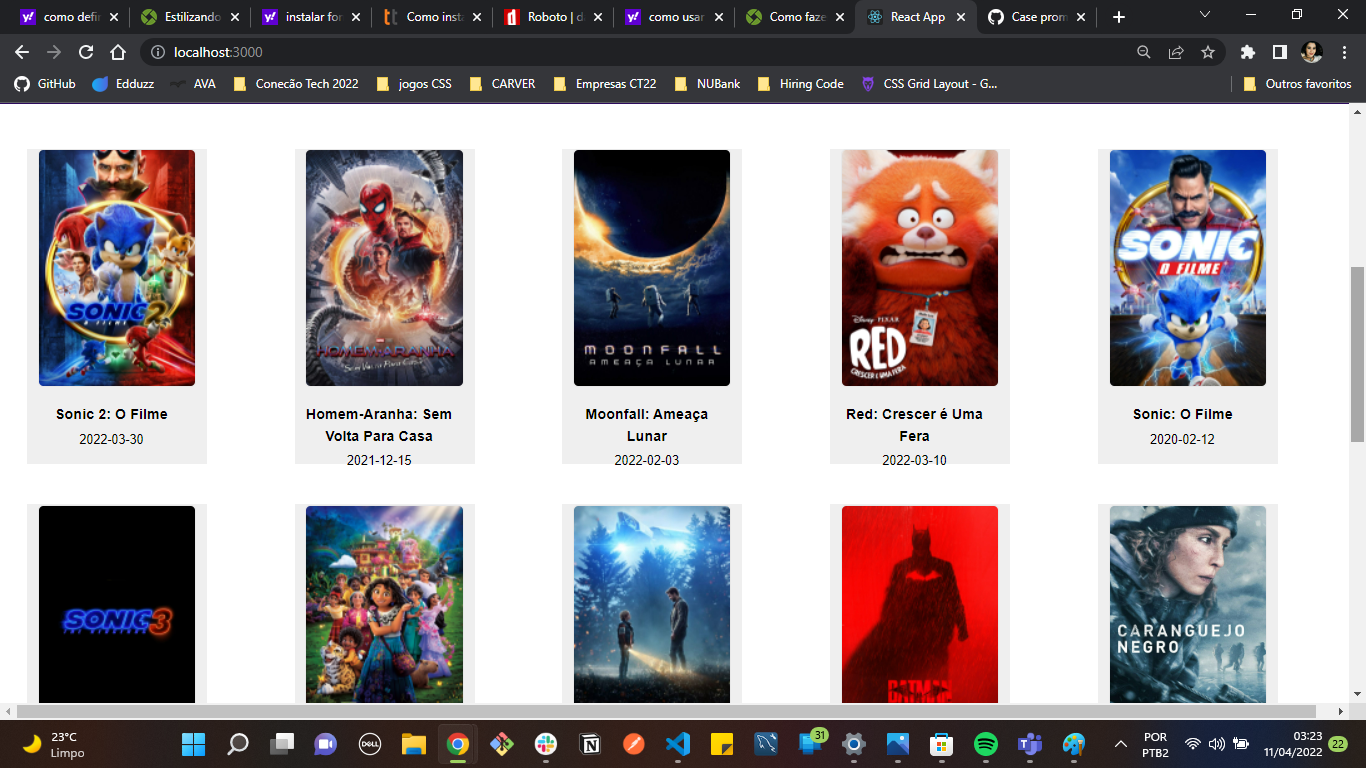Open Windows taskbar search

pyautogui.click(x=238, y=744)
